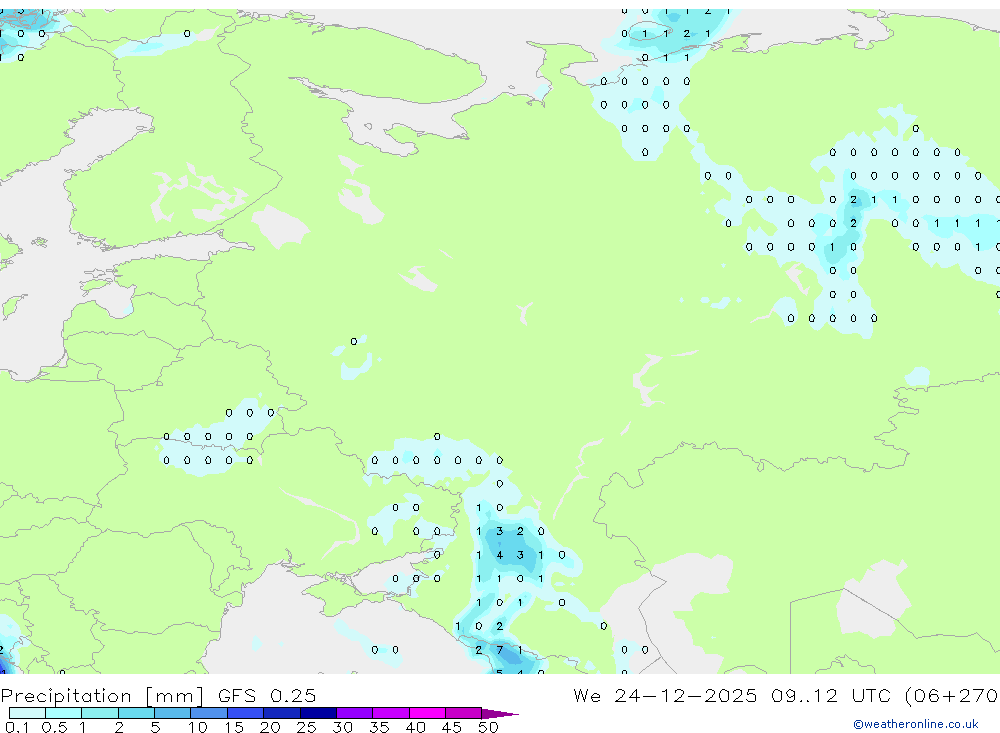
Task: Select the 5–10 mm legend color swatch
Action: [173, 713]
